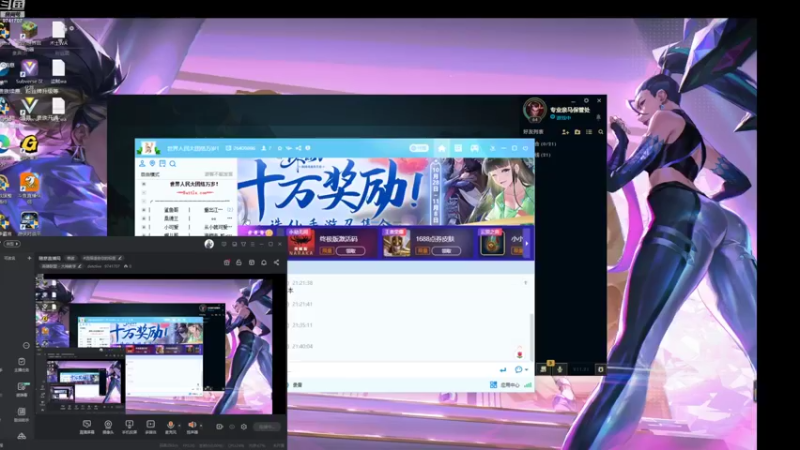The height and width of the screenshot is (450, 800).
Task: Claim the 1688点券皮肤 reward button
Action: click(x=446, y=251)
